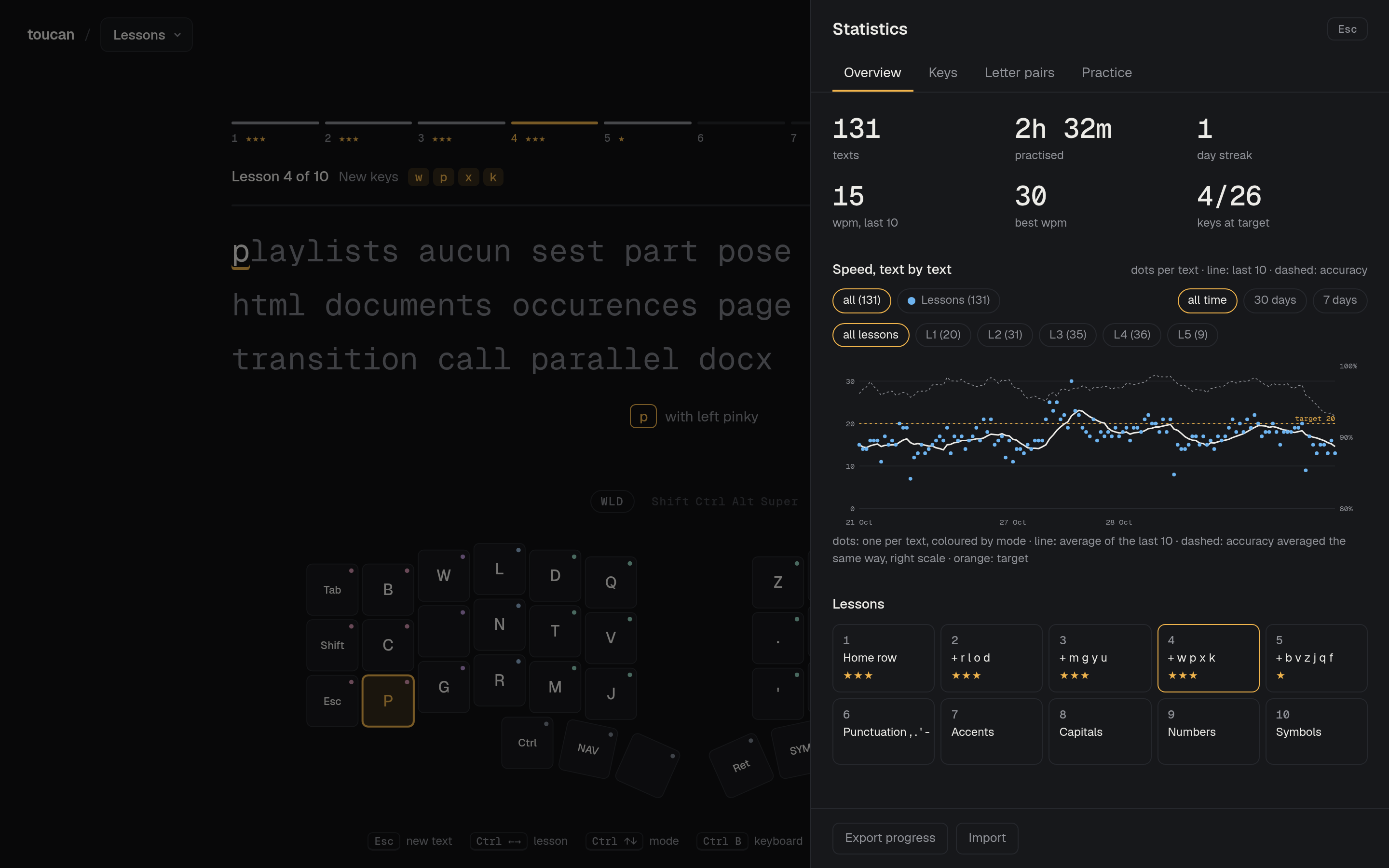Open the Lessons dropdown in header
1389x868 pixels.
(x=146, y=35)
